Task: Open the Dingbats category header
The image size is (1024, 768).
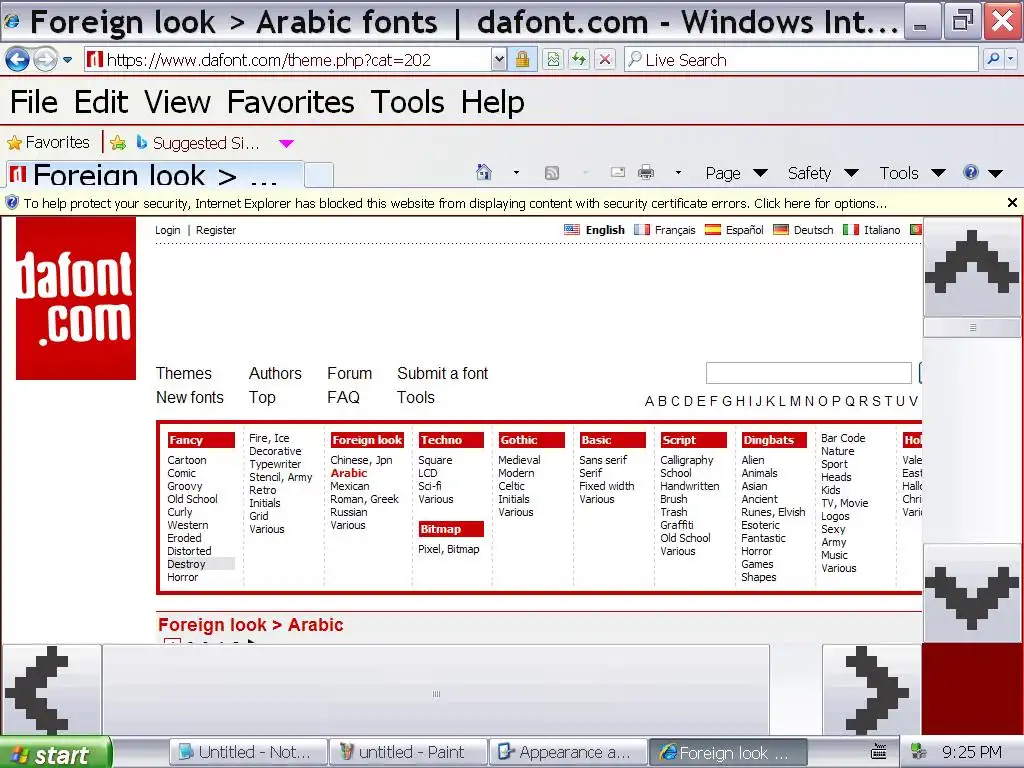Action: (x=774, y=440)
